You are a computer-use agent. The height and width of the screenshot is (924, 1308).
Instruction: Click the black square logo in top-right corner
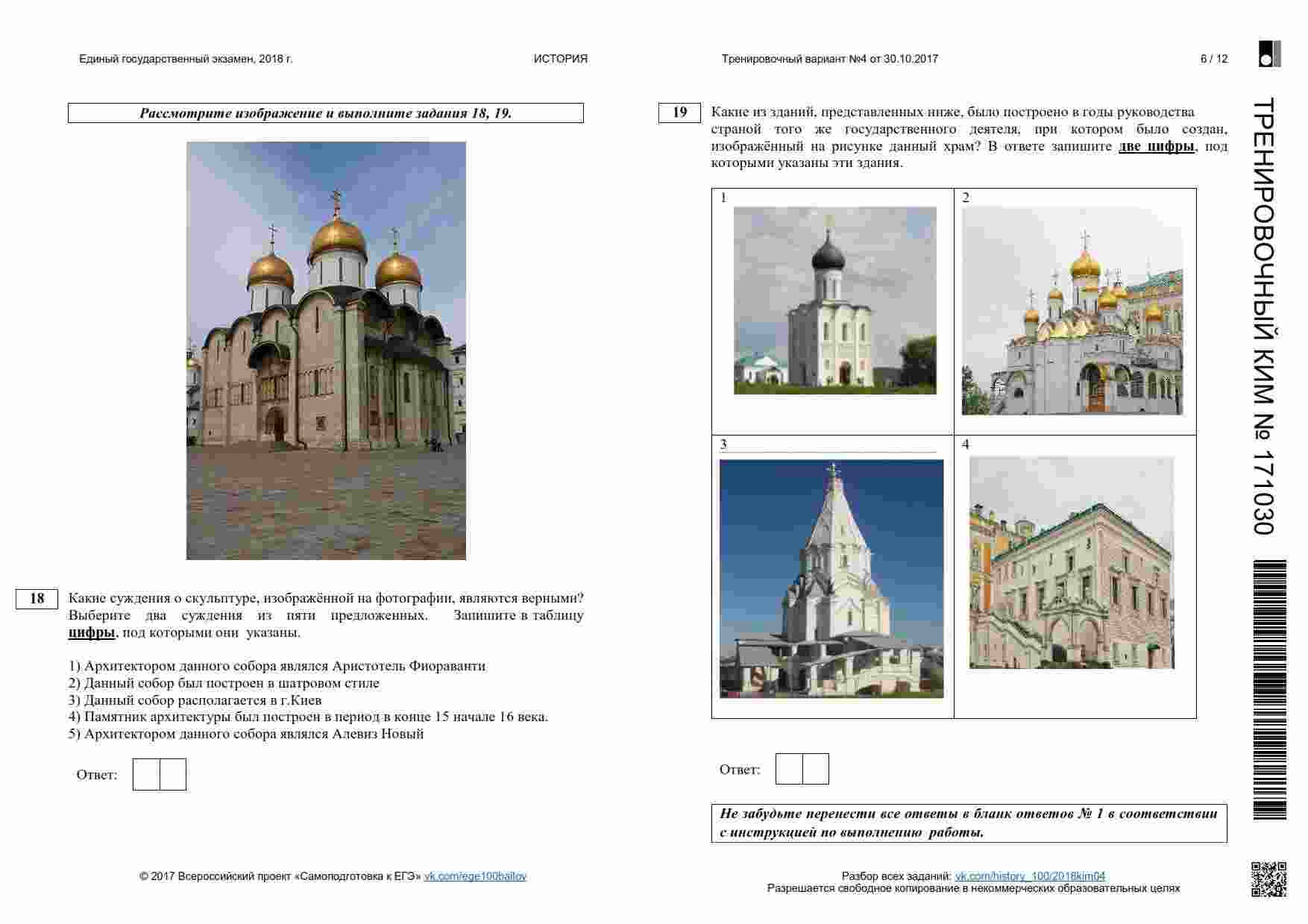[x=1269, y=54]
